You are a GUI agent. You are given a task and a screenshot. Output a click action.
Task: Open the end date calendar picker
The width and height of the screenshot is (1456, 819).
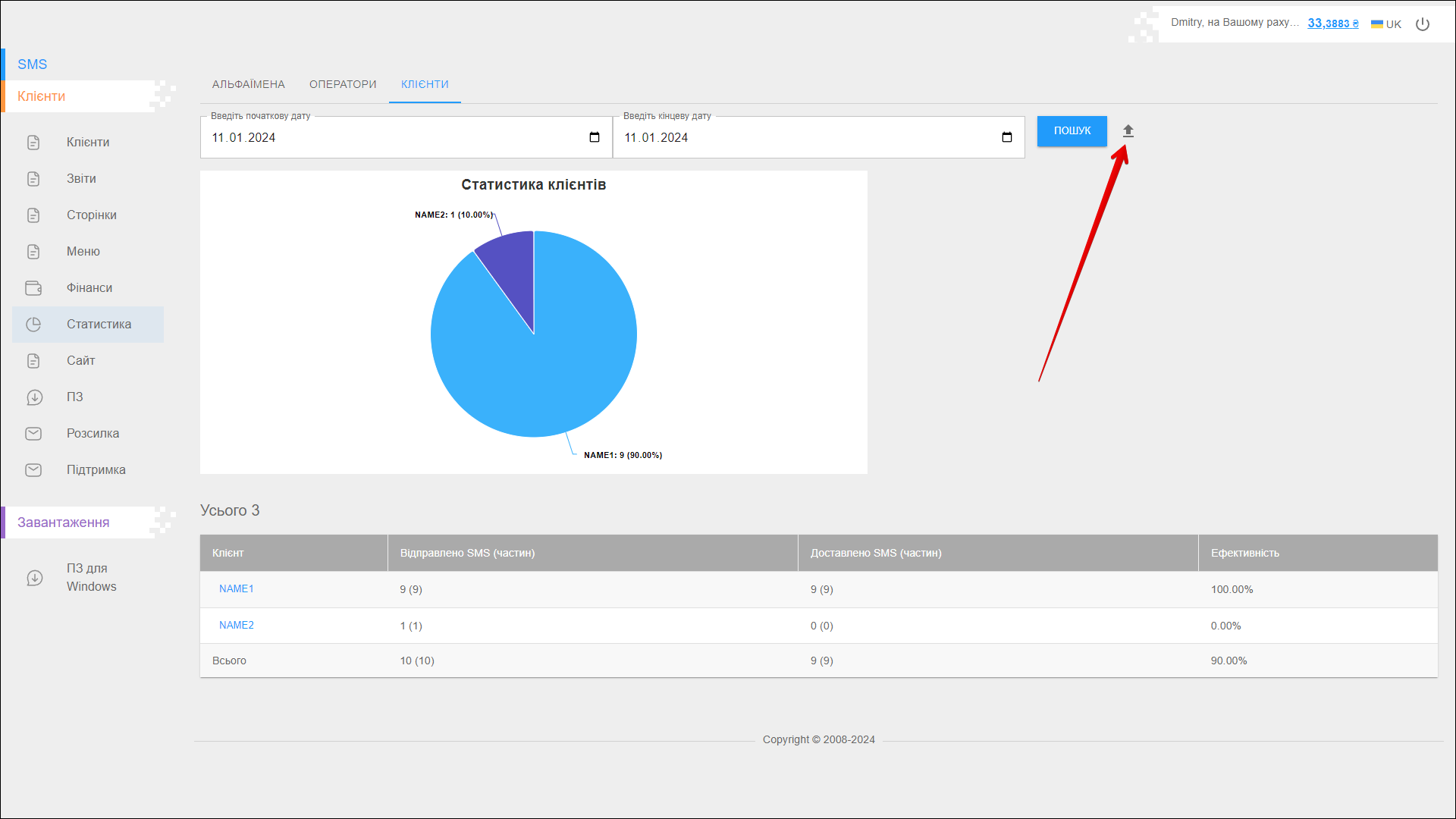click(1007, 137)
